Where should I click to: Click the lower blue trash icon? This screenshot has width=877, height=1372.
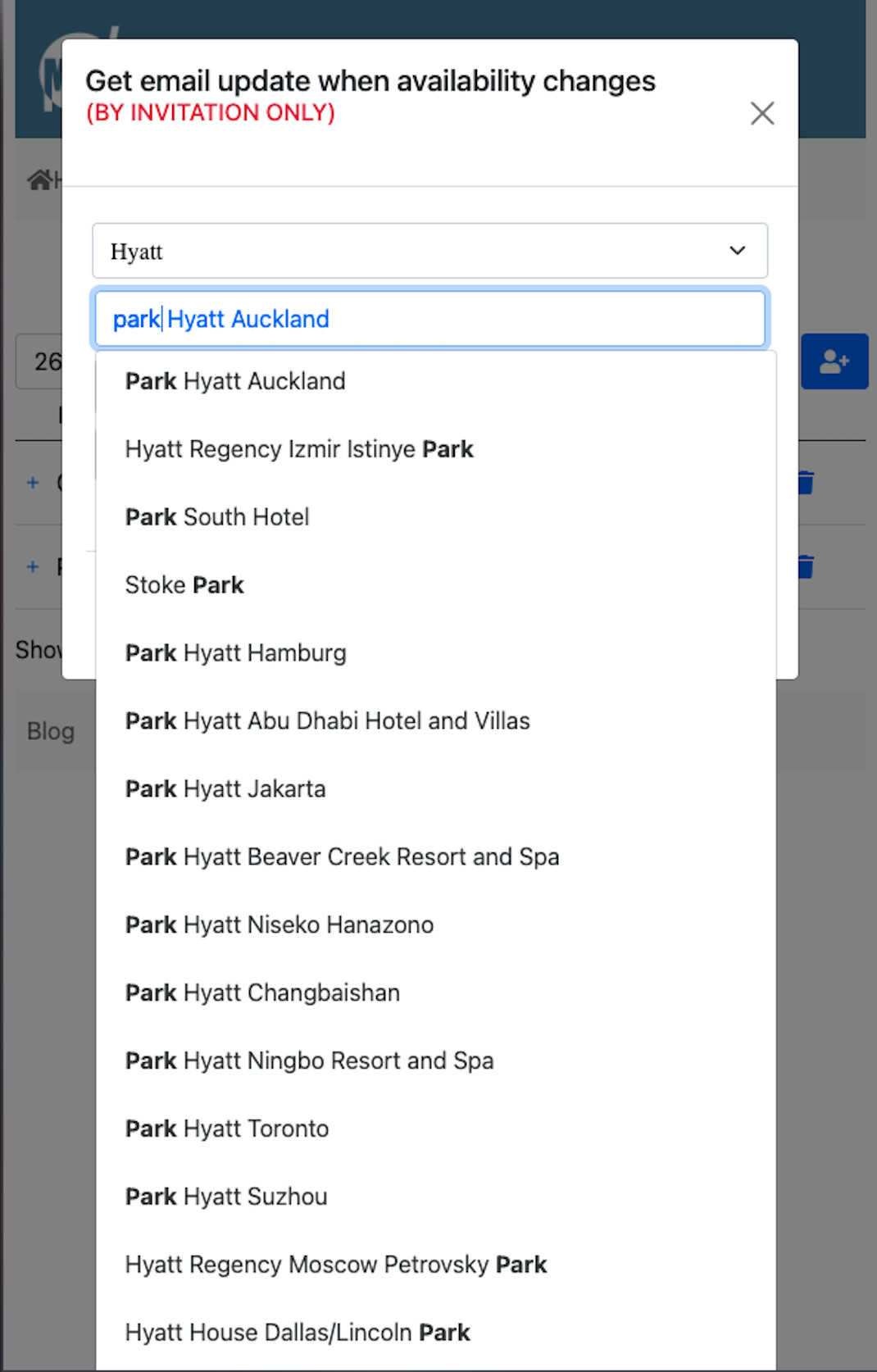click(806, 566)
